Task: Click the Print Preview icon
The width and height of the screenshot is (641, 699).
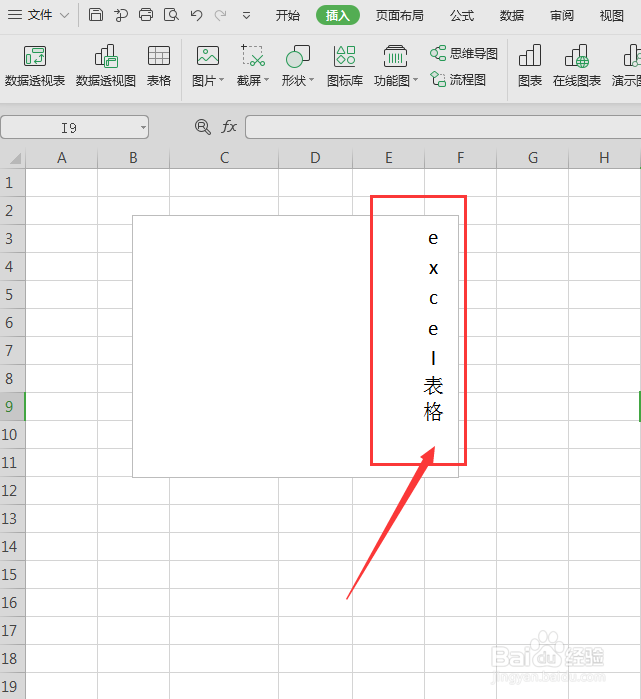Action: tap(171, 15)
